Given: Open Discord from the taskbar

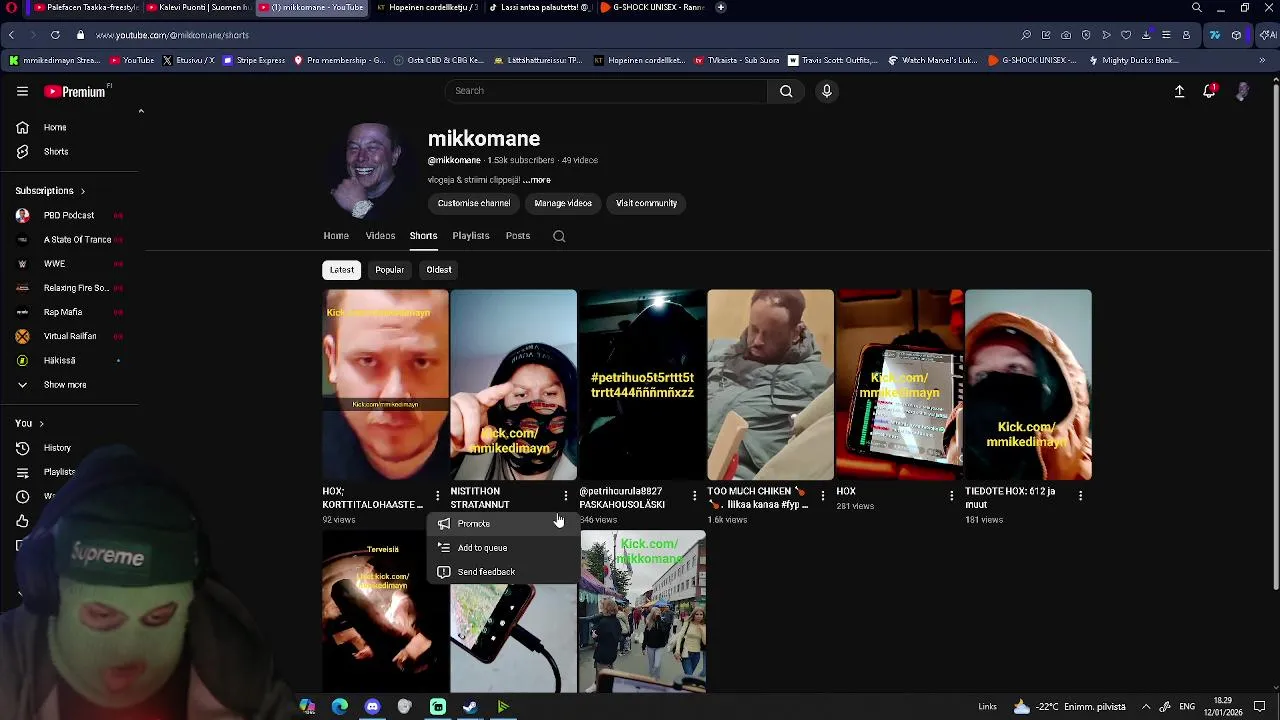Looking at the screenshot, I should (x=372, y=707).
